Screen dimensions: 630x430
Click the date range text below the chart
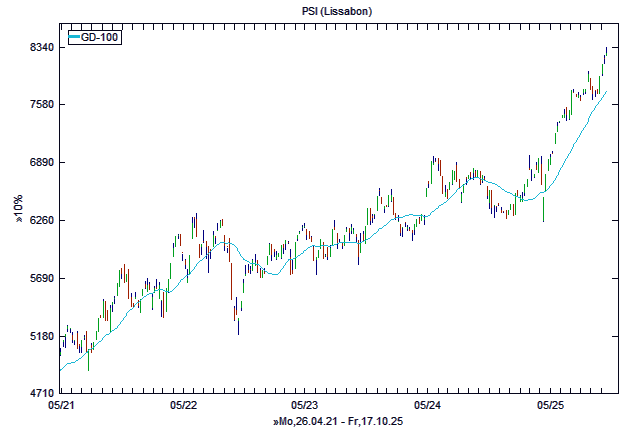click(x=338, y=422)
